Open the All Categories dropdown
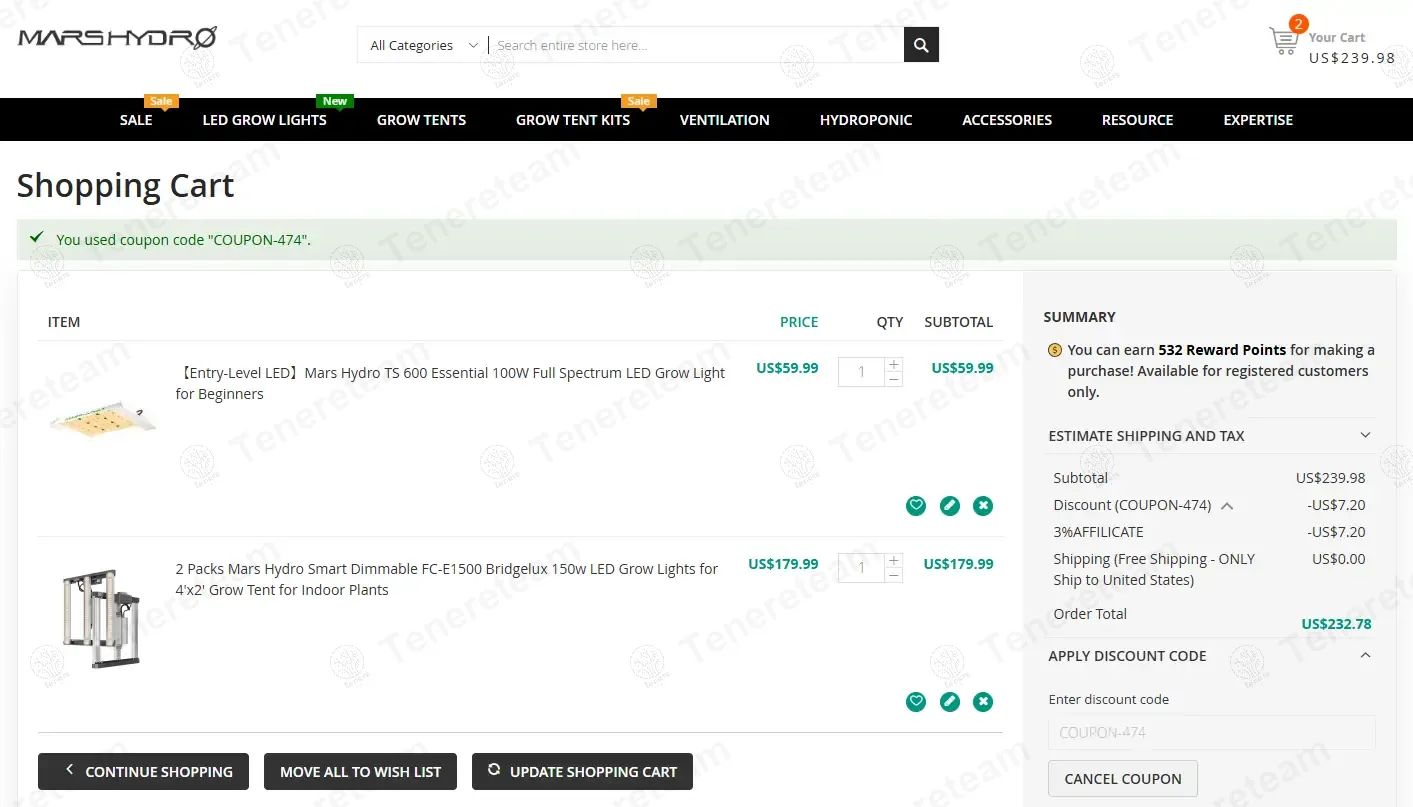The width and height of the screenshot is (1413, 807). (x=423, y=45)
